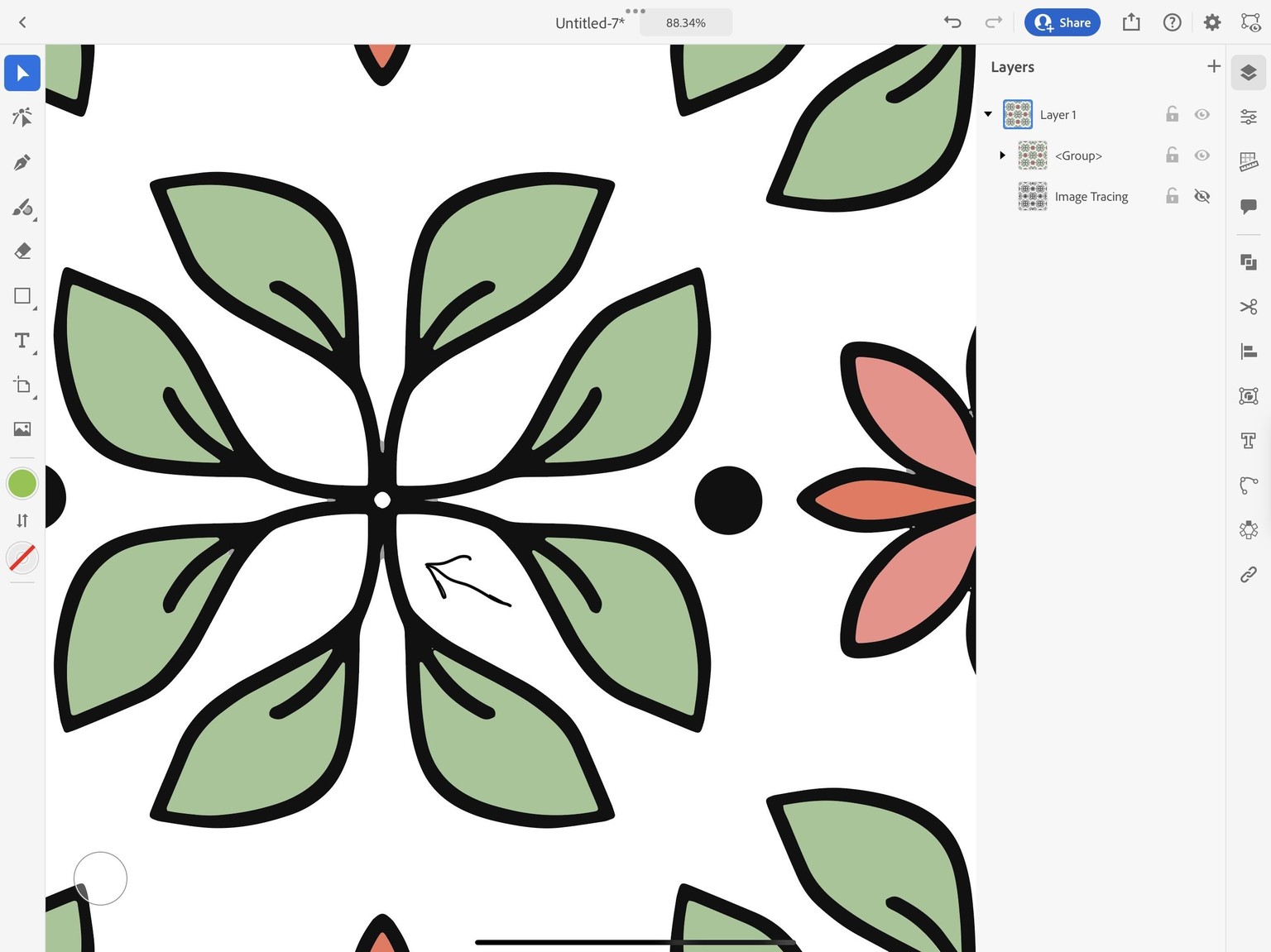Viewport: 1271px width, 952px height.
Task: Select the Layer 1 thumbnail
Action: pos(1018,114)
